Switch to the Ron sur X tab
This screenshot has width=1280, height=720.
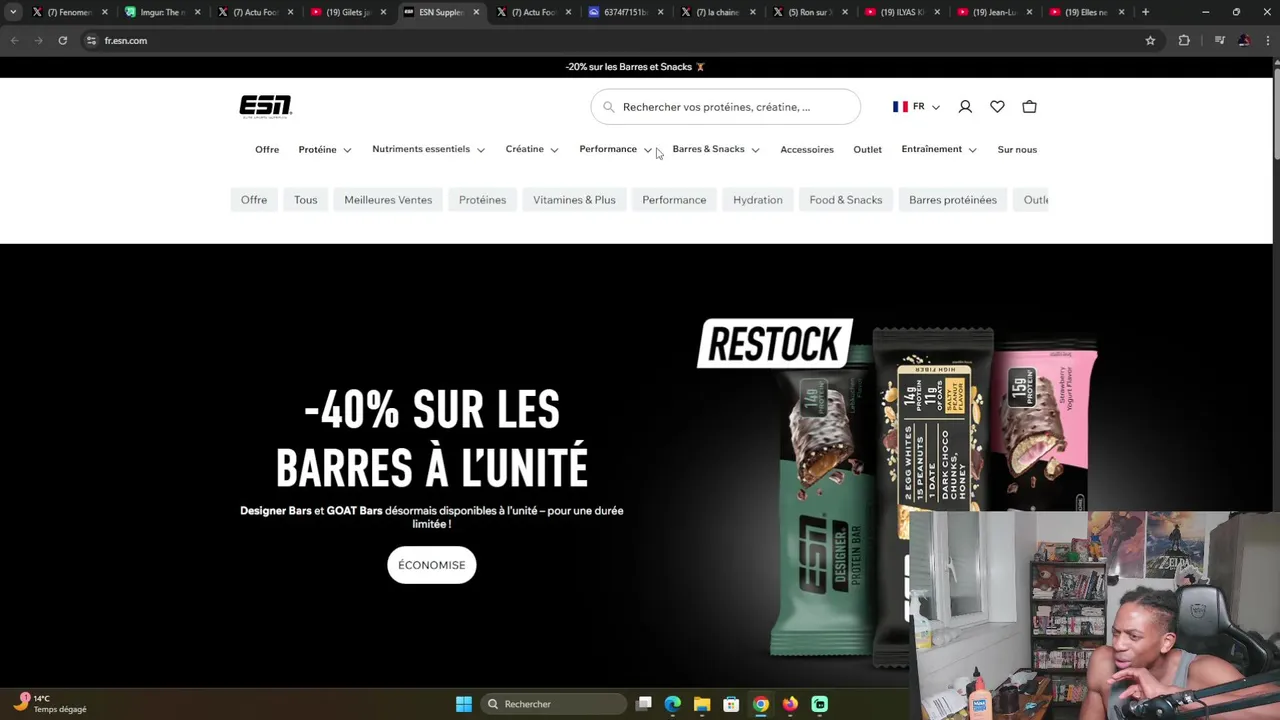[x=809, y=12]
